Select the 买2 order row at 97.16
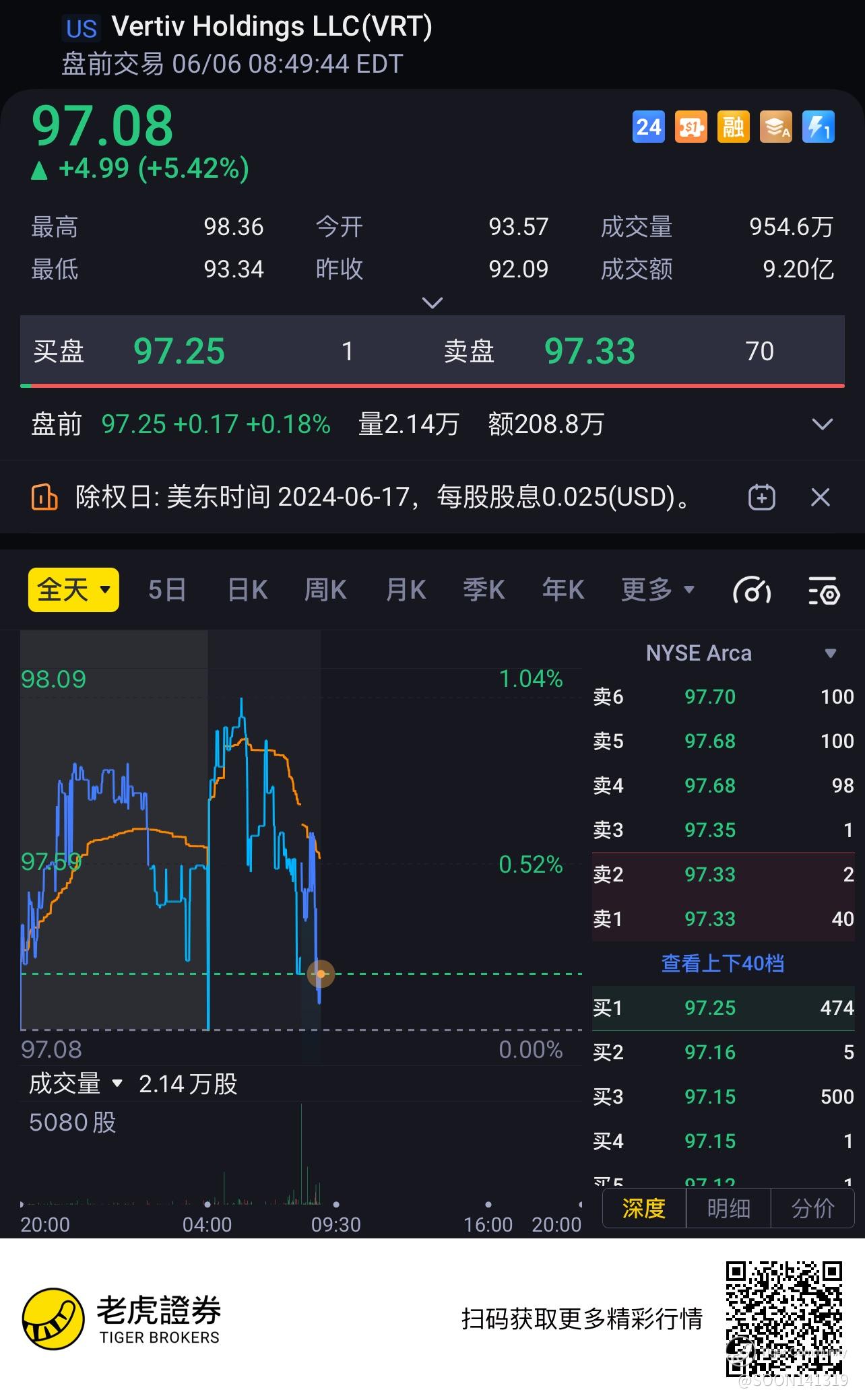865x1400 pixels. [723, 1052]
